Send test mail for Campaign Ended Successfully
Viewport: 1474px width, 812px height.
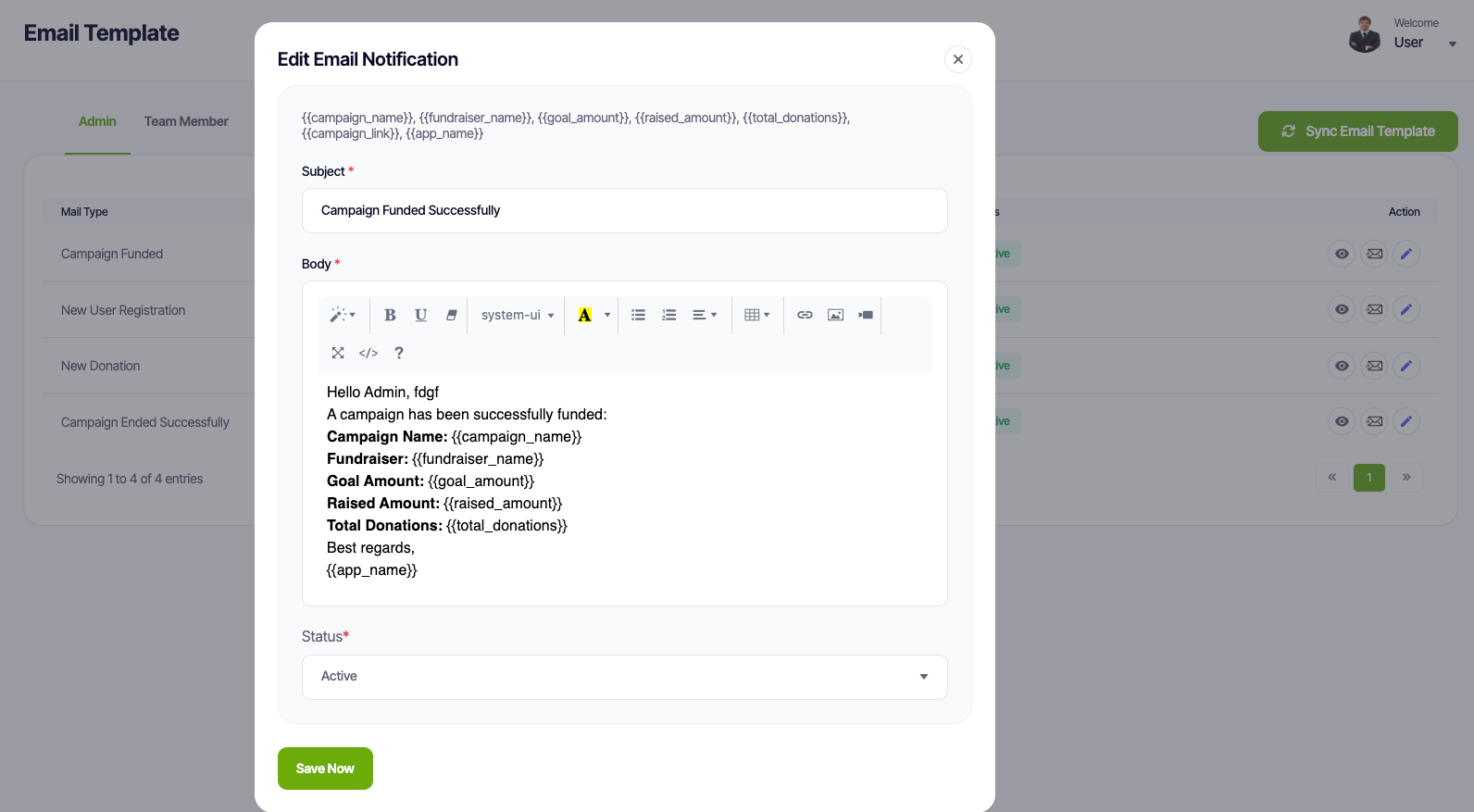point(1375,421)
